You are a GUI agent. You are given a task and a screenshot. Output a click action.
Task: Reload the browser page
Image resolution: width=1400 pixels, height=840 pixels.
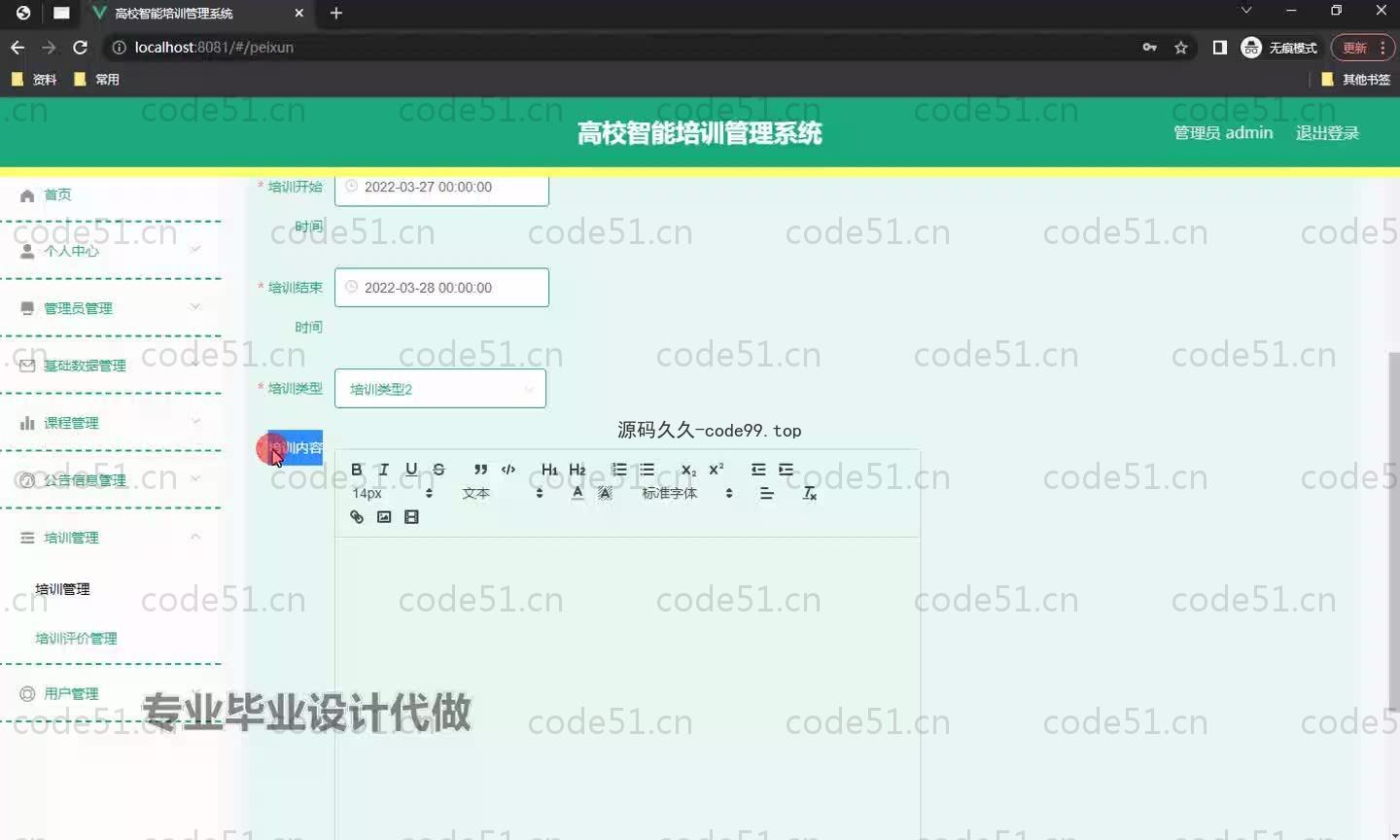coord(81,47)
